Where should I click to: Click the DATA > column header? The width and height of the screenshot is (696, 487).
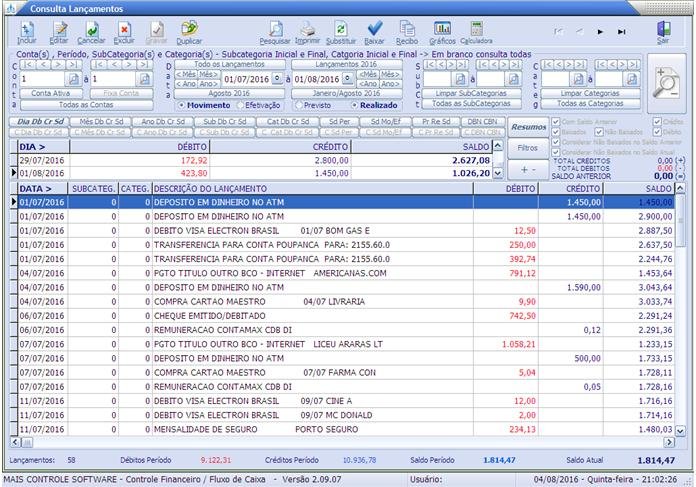(x=42, y=189)
